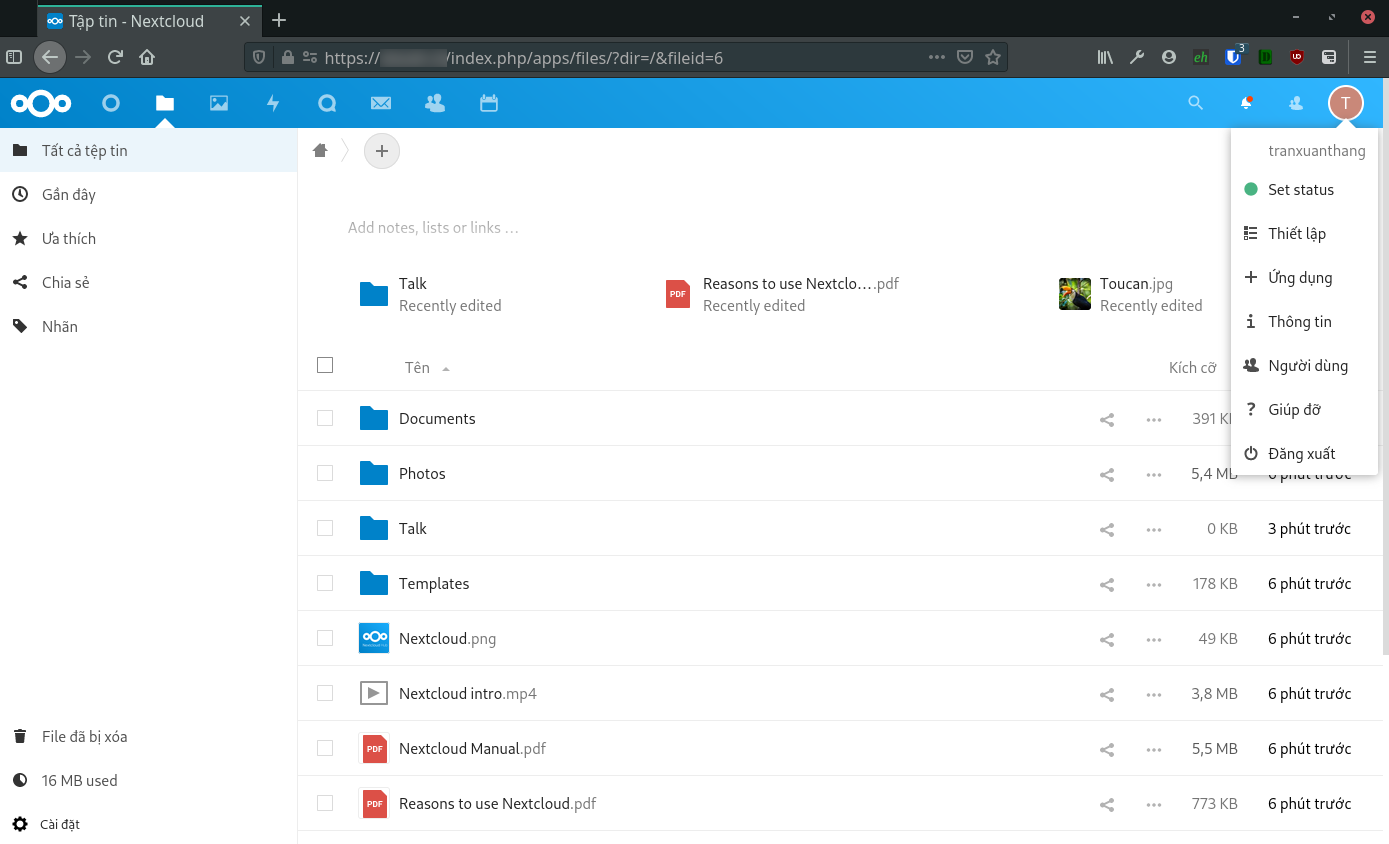The width and height of the screenshot is (1389, 844).
Task: Open more actions for Nextcloud Manual.pdf
Action: (1153, 749)
